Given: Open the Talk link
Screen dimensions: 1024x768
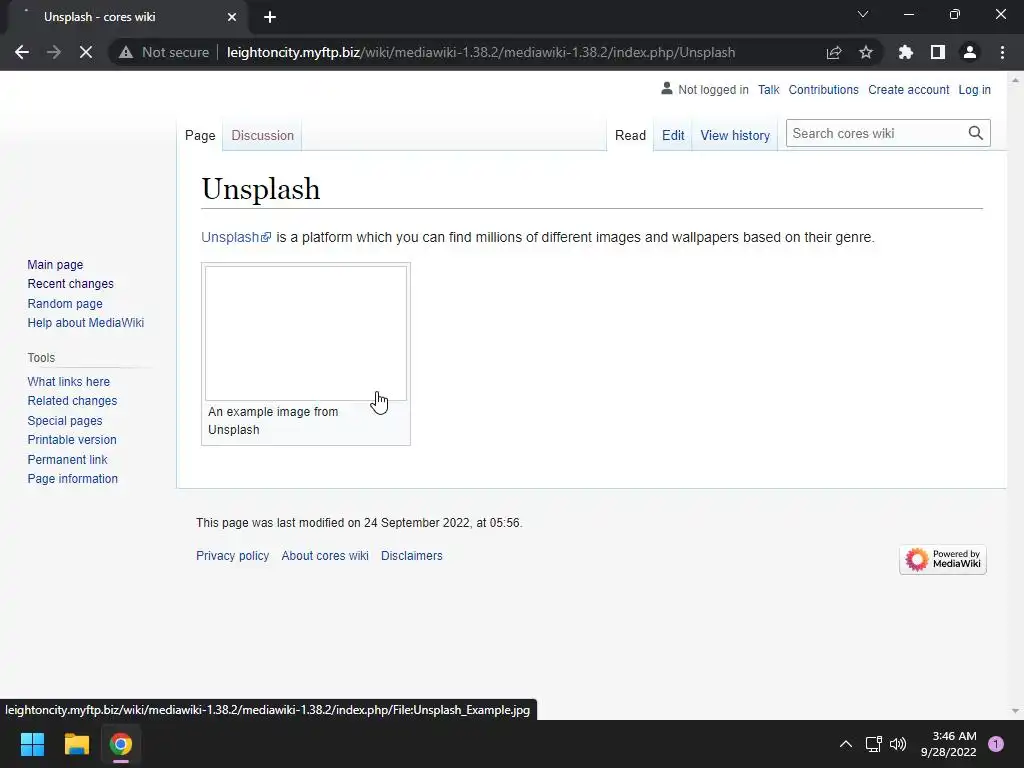Looking at the screenshot, I should [769, 89].
